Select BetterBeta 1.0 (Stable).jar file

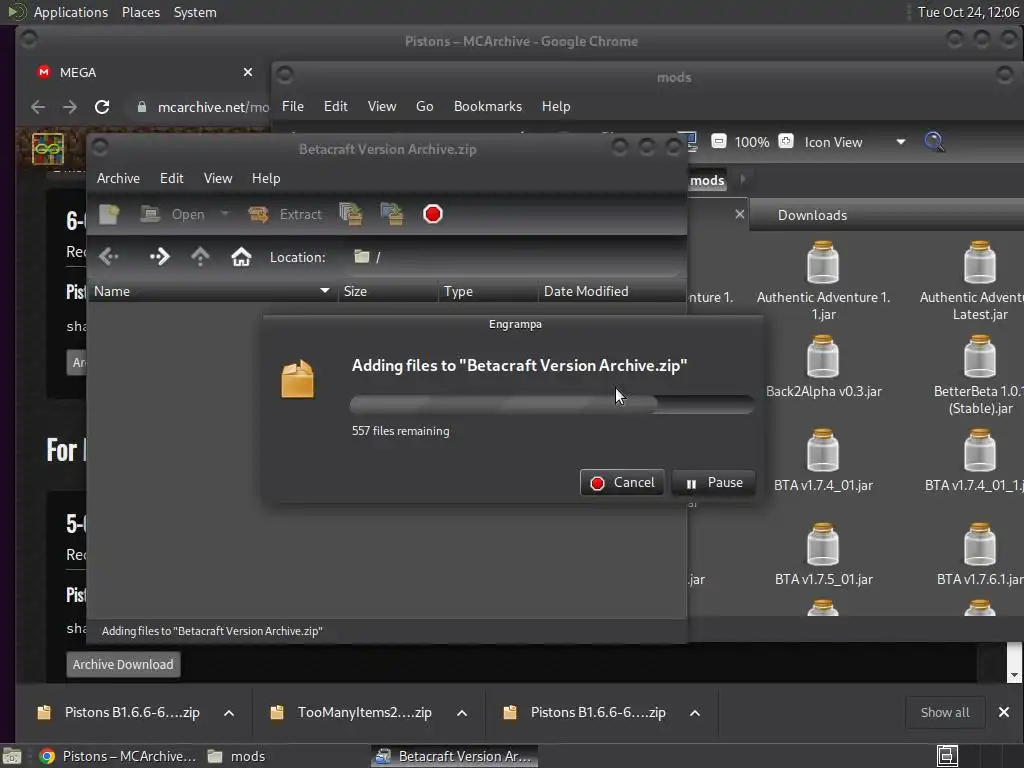980,376
